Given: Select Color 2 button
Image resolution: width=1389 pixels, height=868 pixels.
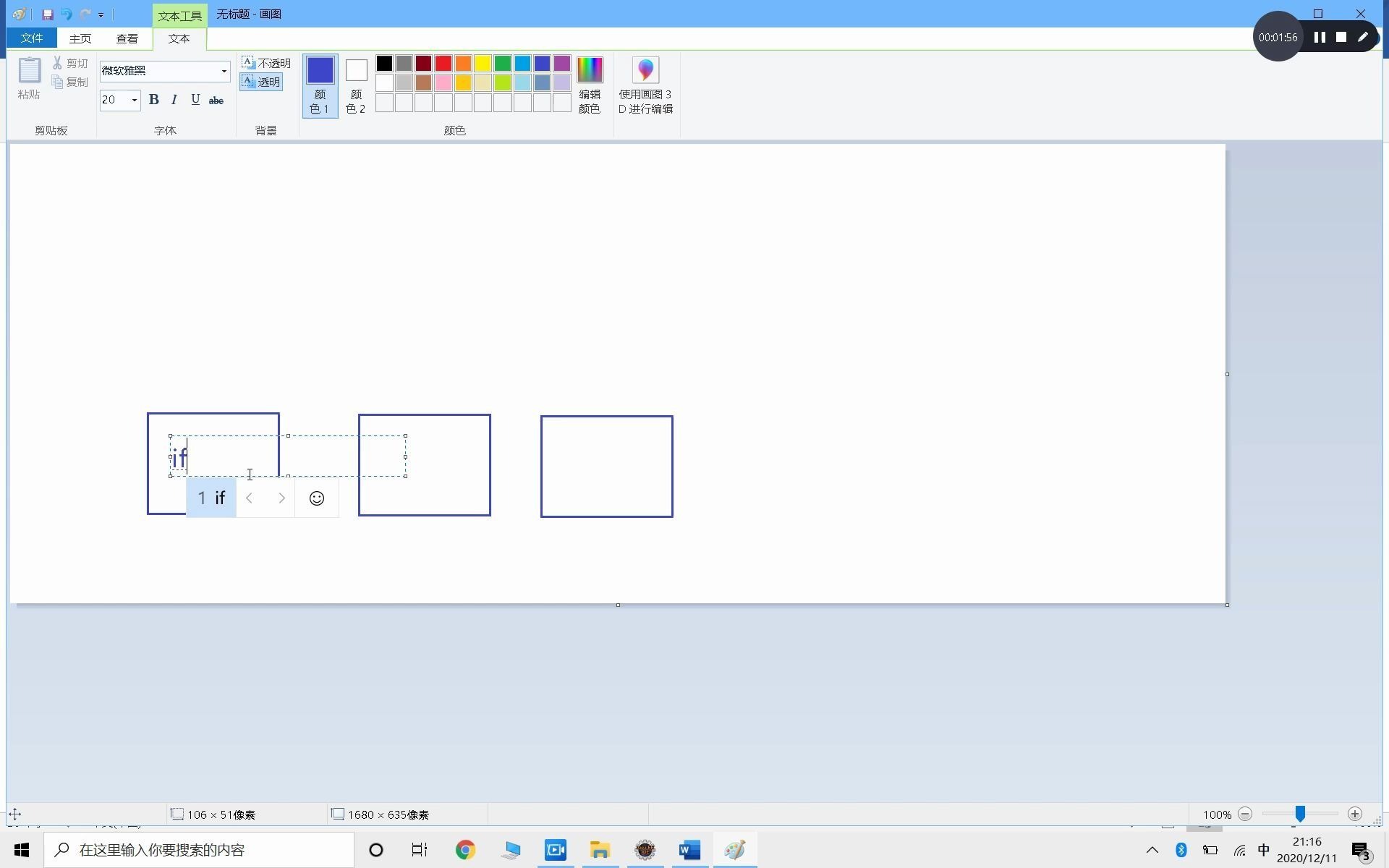Looking at the screenshot, I should coord(356,85).
